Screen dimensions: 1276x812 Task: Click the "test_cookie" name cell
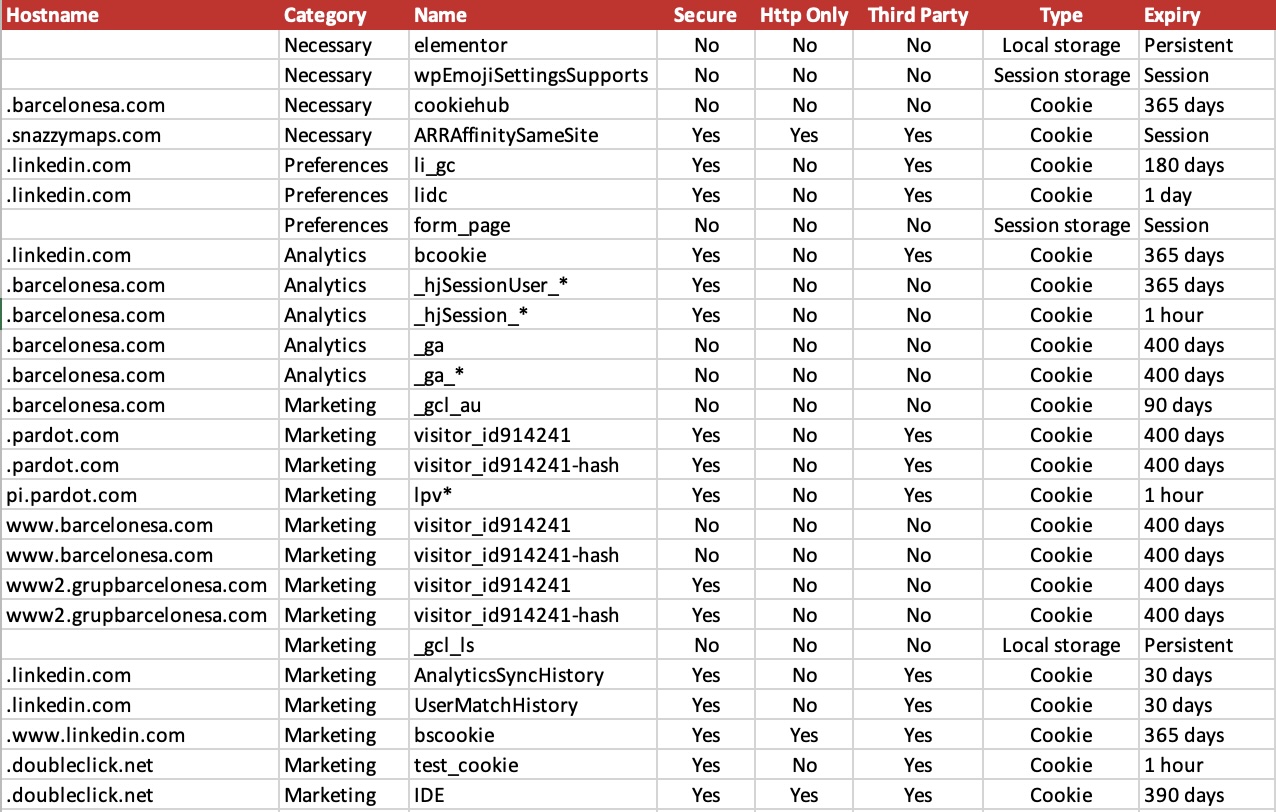[x=466, y=765]
